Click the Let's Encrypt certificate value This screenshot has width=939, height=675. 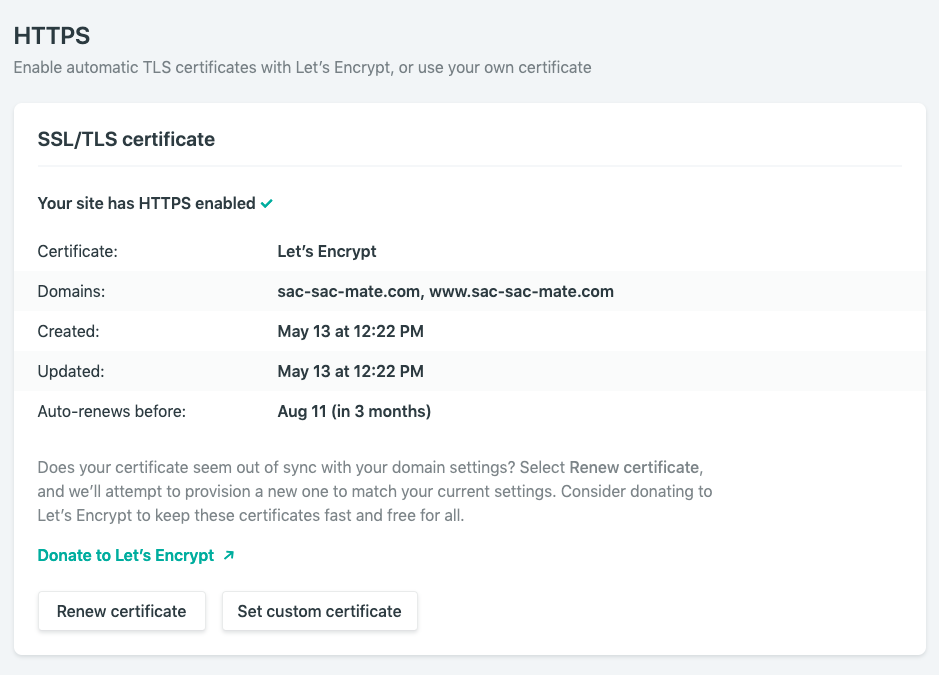point(327,251)
